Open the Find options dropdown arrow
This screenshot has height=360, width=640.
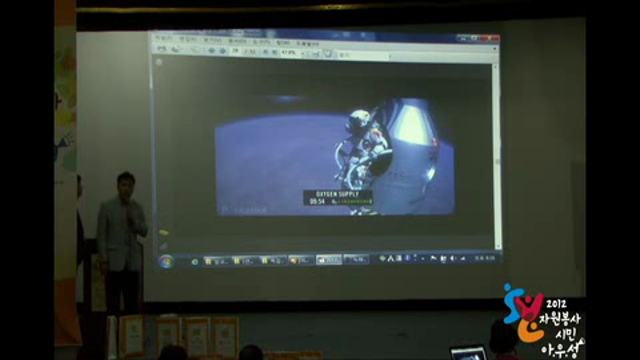[x=390, y=56]
